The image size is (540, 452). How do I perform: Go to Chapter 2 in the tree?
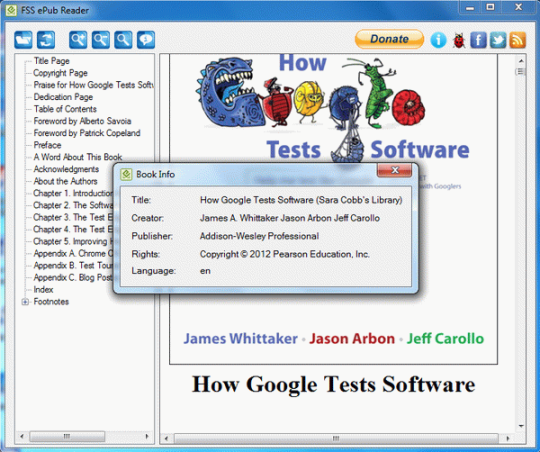tap(73, 205)
